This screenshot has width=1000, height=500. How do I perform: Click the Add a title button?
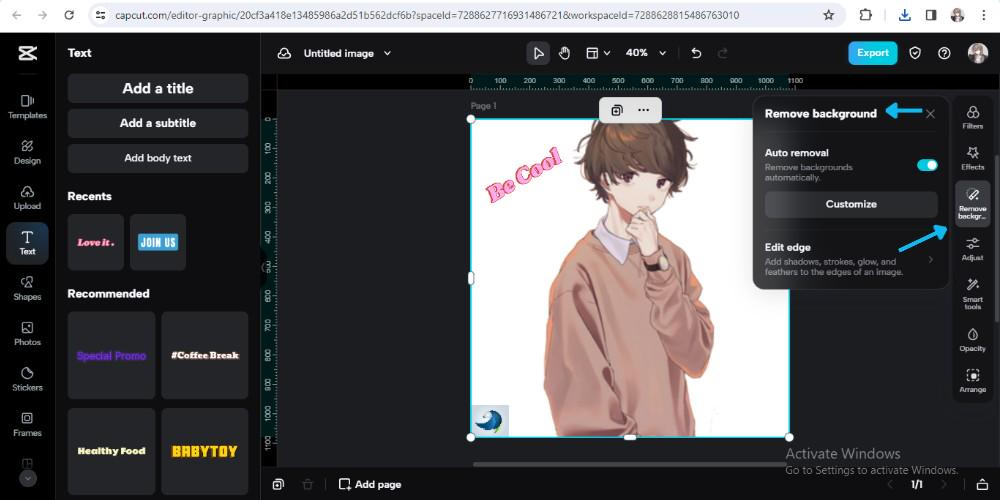(158, 89)
